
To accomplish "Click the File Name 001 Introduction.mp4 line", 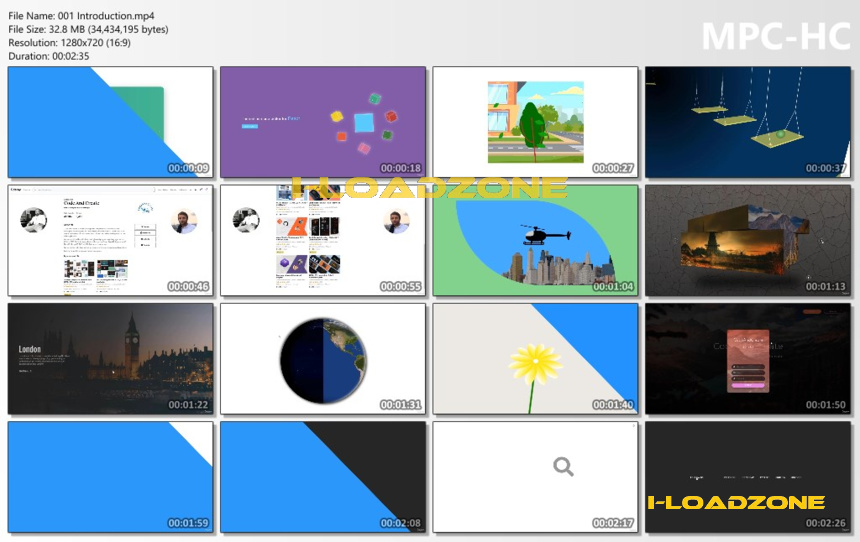I will [81, 16].
